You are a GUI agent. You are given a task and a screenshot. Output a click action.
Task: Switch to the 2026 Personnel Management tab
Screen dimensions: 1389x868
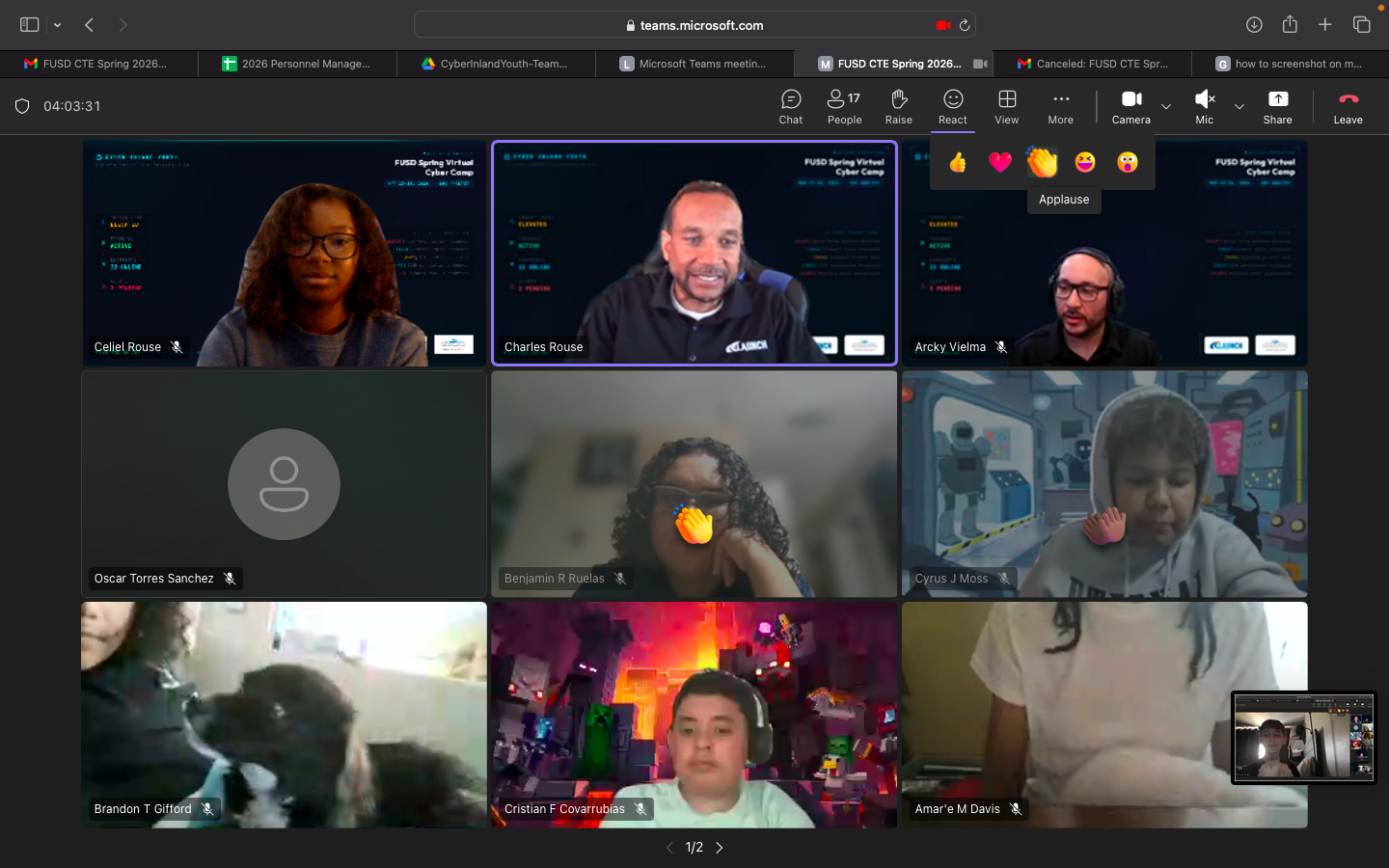coord(299,64)
